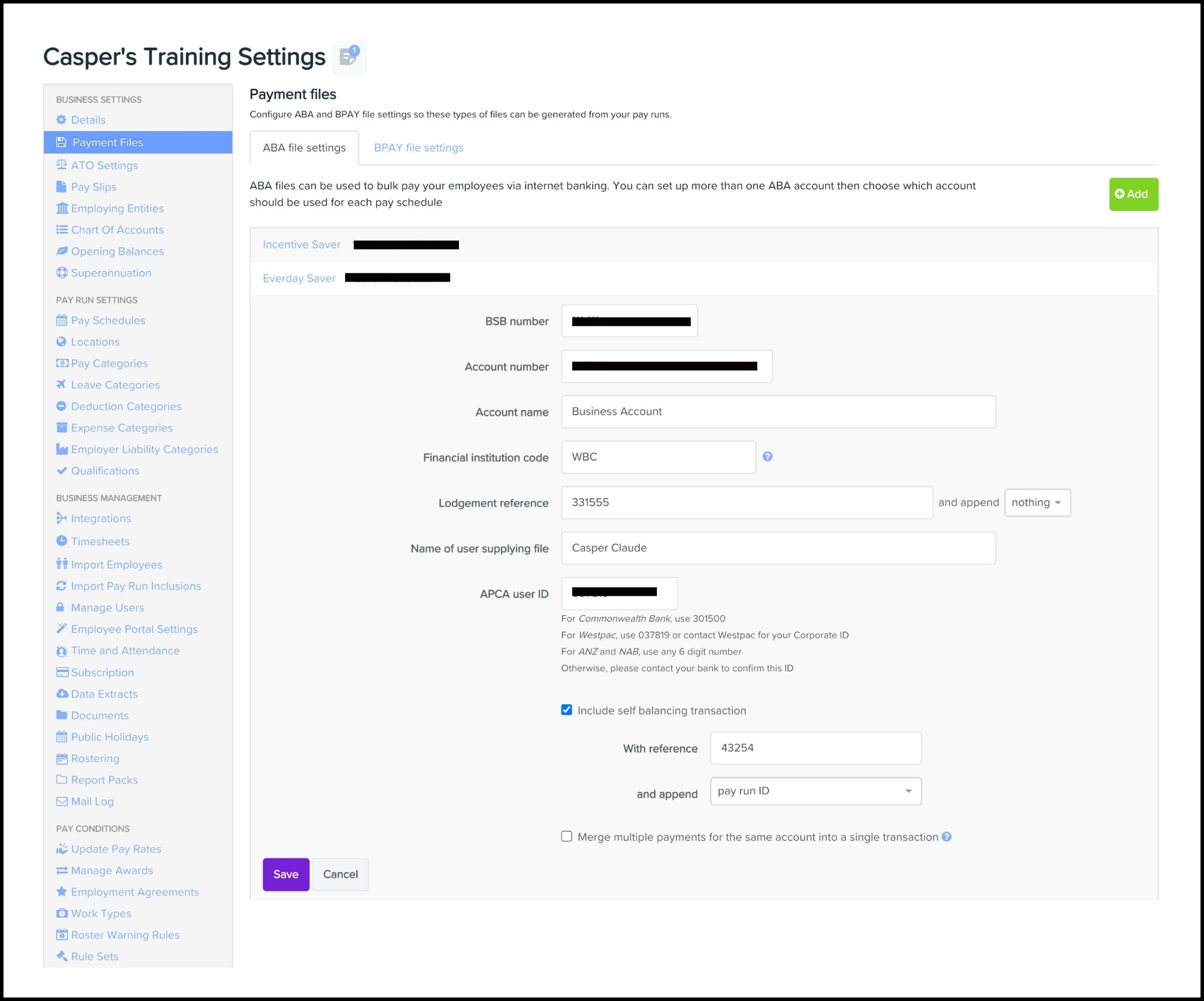Expand the Incentive Saver account entry
The height and width of the screenshot is (1001, 1204).
(301, 244)
